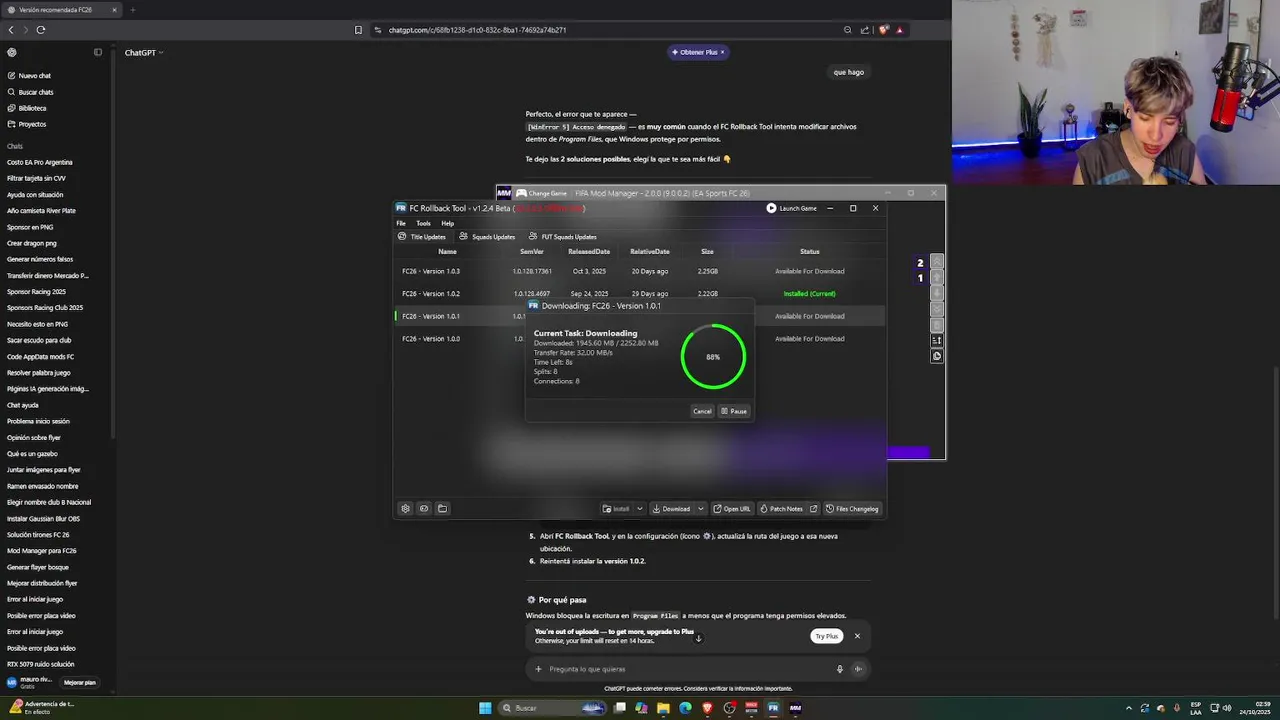
Task: Click the folder icon in Rollback Tool footer
Action: tap(442, 508)
